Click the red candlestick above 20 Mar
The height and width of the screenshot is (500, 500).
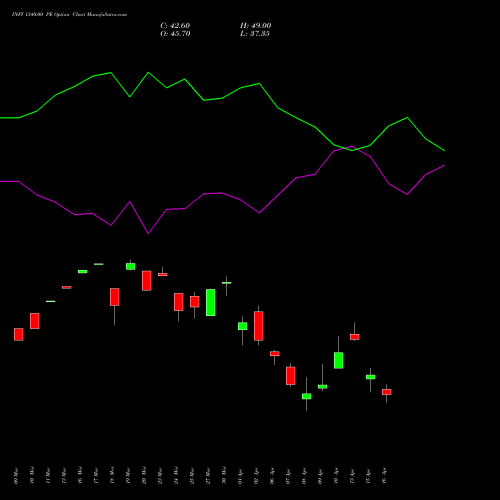point(147,281)
